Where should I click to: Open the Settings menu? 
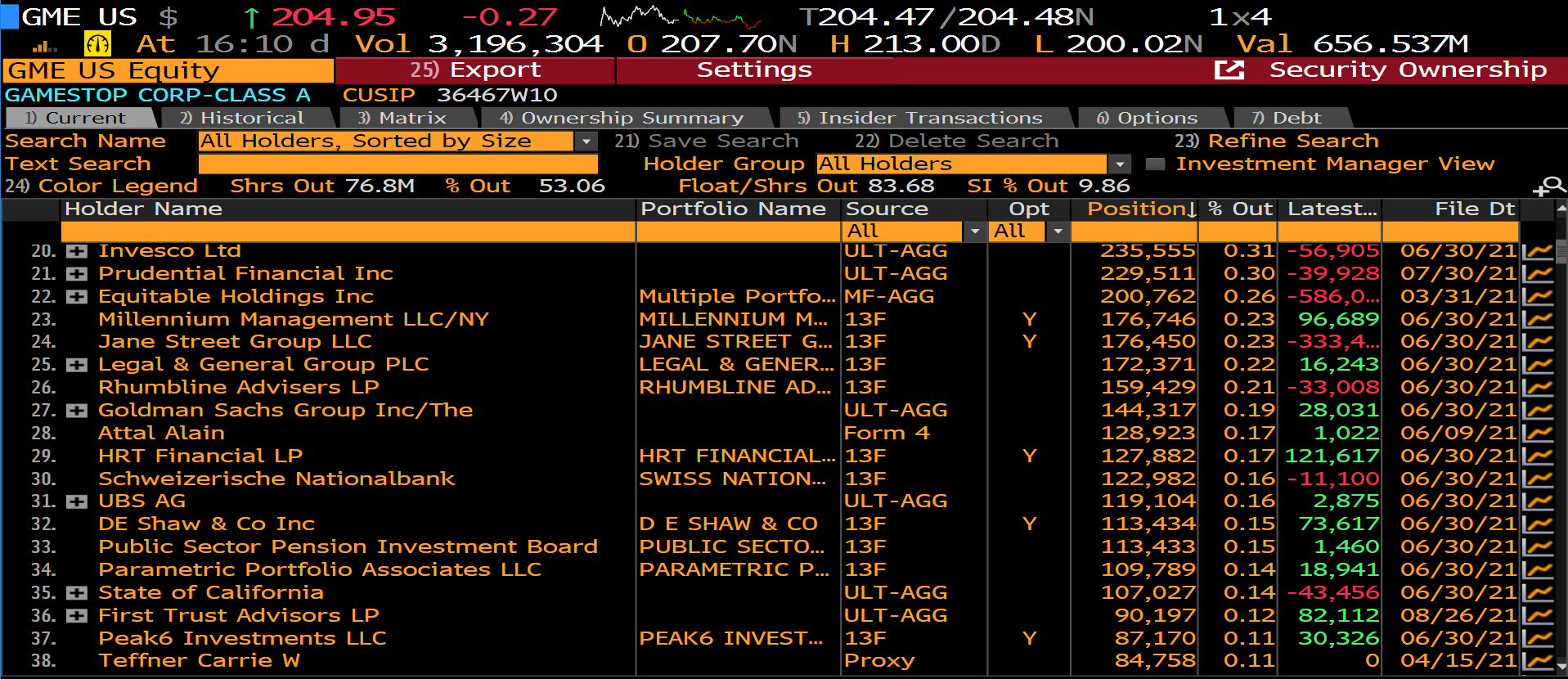753,70
